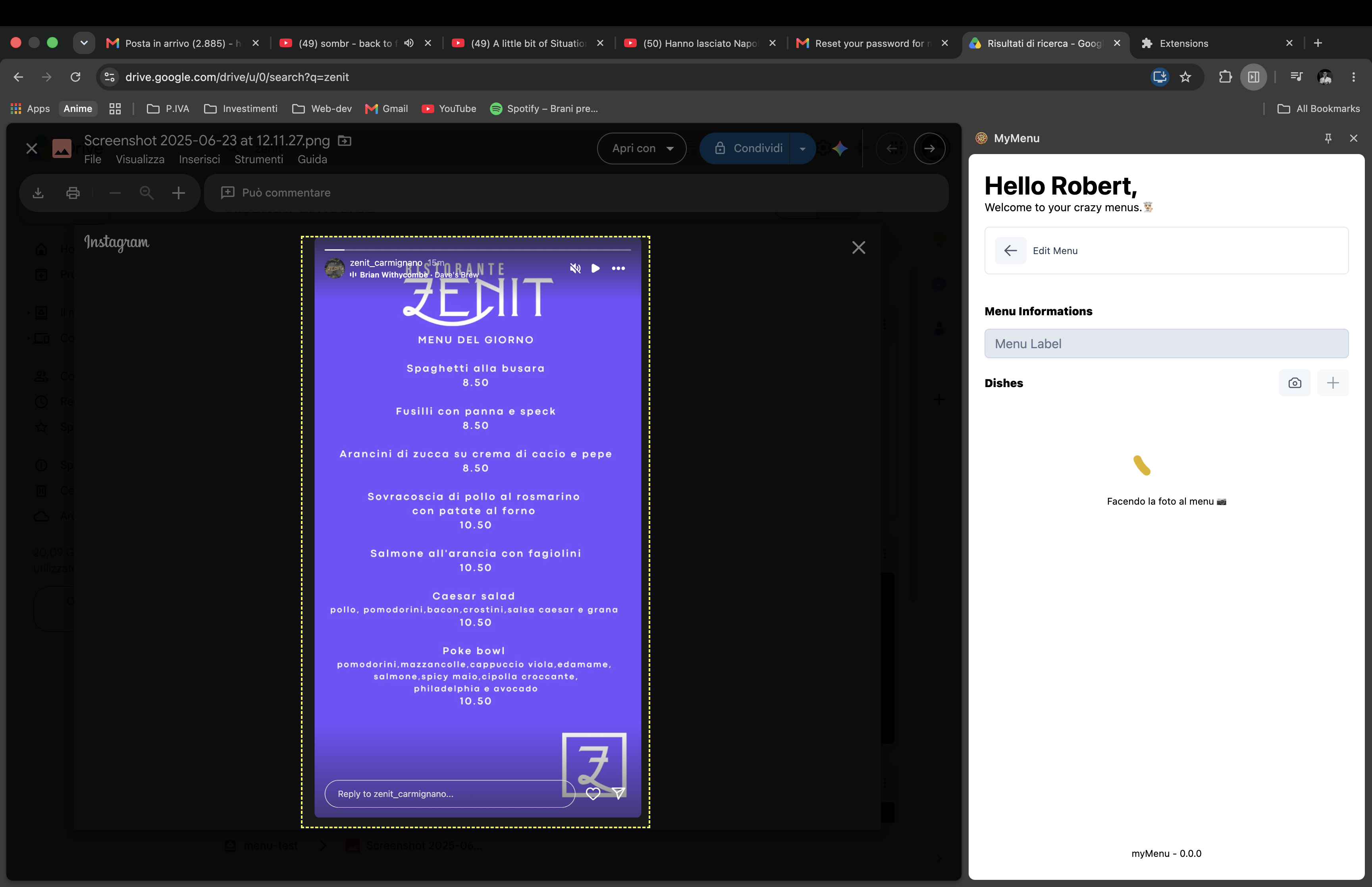Open the Apps bookmark shortcut
This screenshot has width=1372, height=887.
(31, 109)
